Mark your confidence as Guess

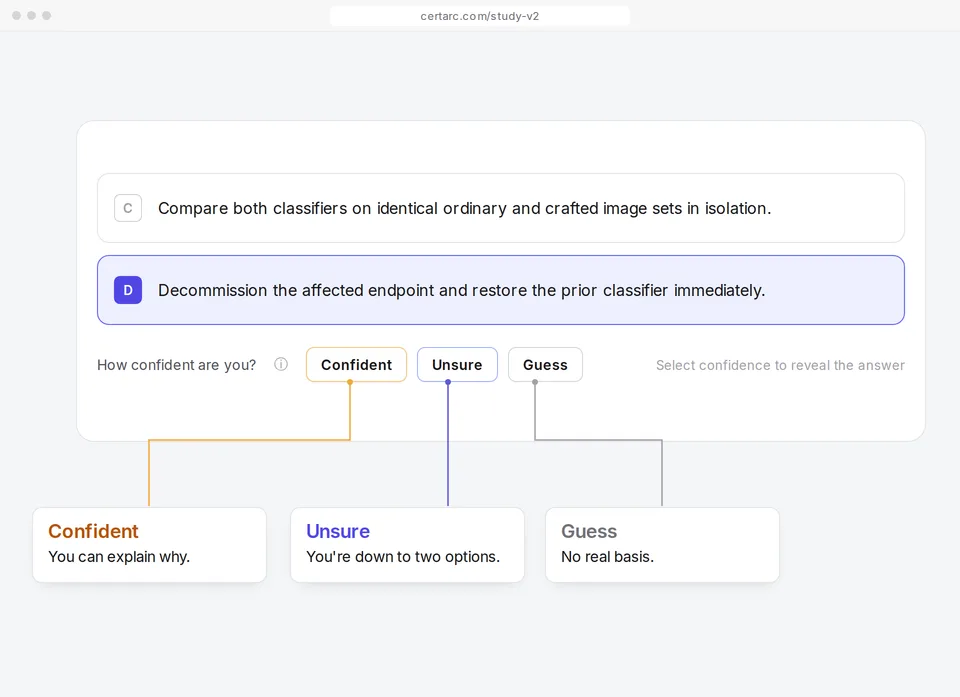click(x=546, y=364)
